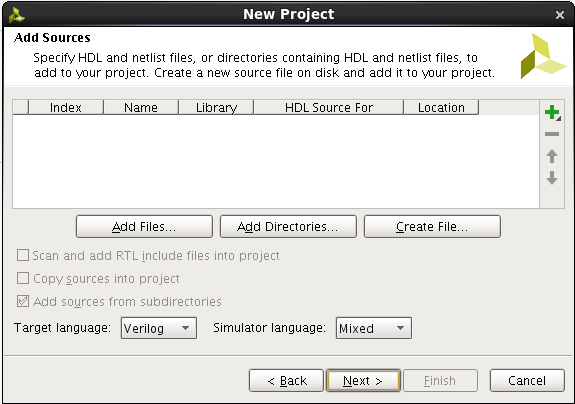Screen dimensions: 575x404
Task: Click the HDL Source For column header
Action: 329,107
